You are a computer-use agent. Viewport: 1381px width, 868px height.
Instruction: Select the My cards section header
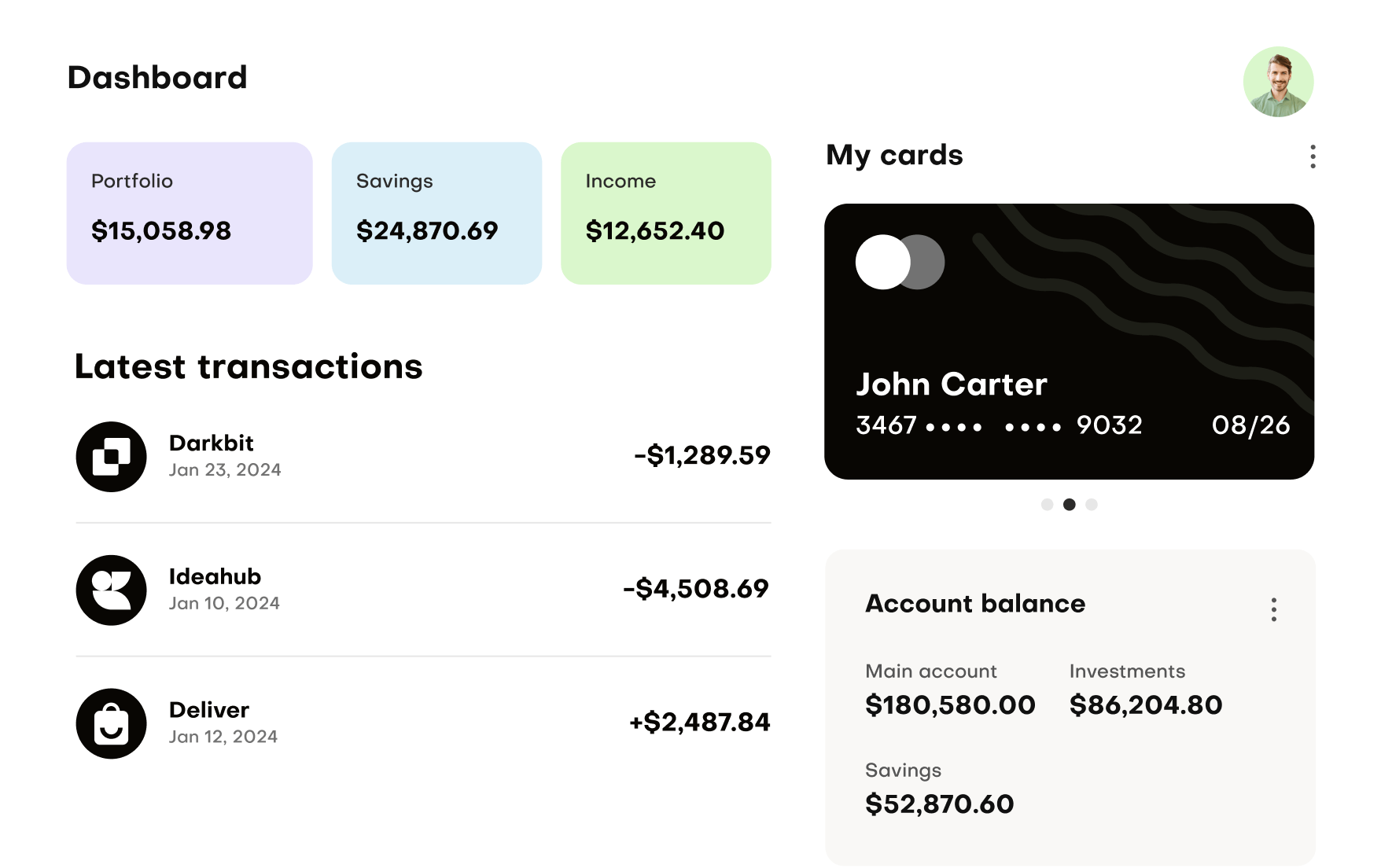pyautogui.click(x=894, y=156)
